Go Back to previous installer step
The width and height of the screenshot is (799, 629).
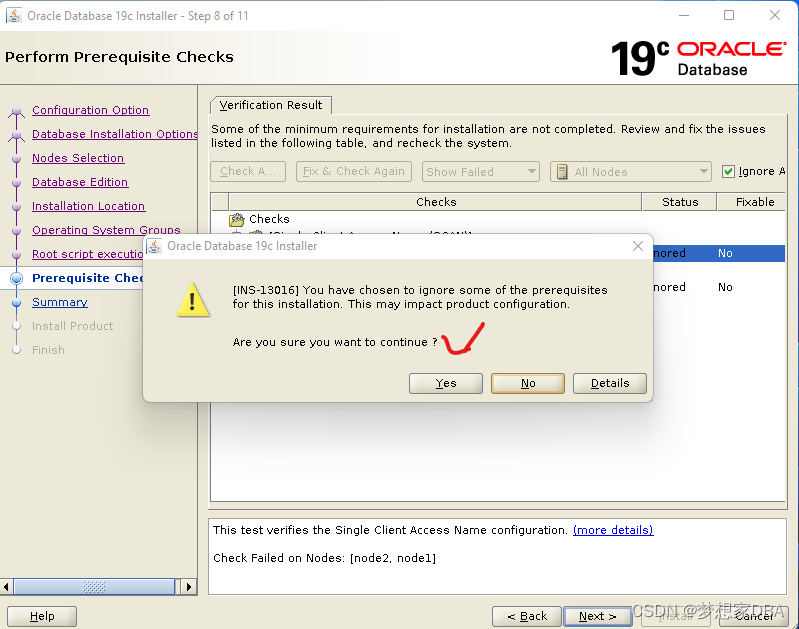pos(526,616)
